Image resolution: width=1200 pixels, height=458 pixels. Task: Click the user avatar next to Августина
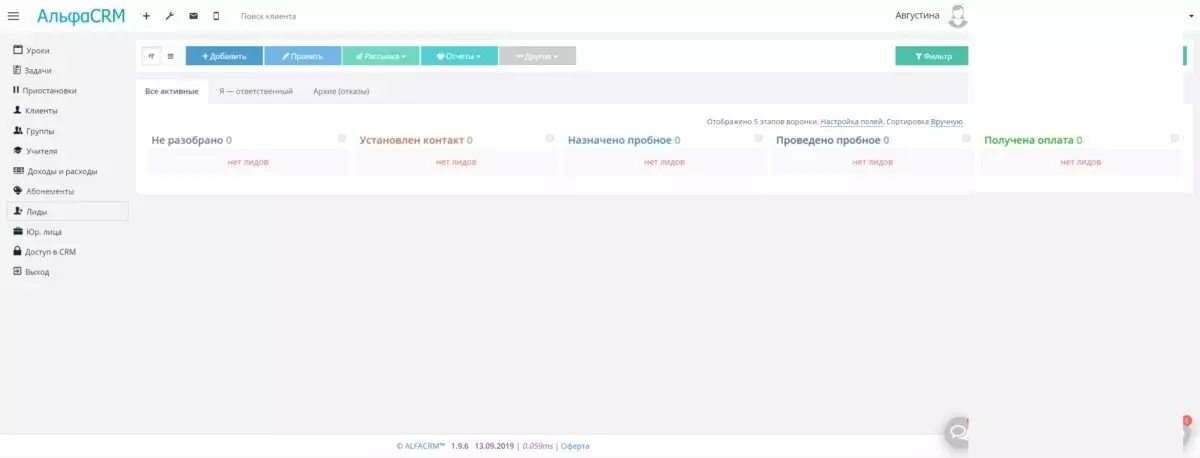tap(958, 16)
